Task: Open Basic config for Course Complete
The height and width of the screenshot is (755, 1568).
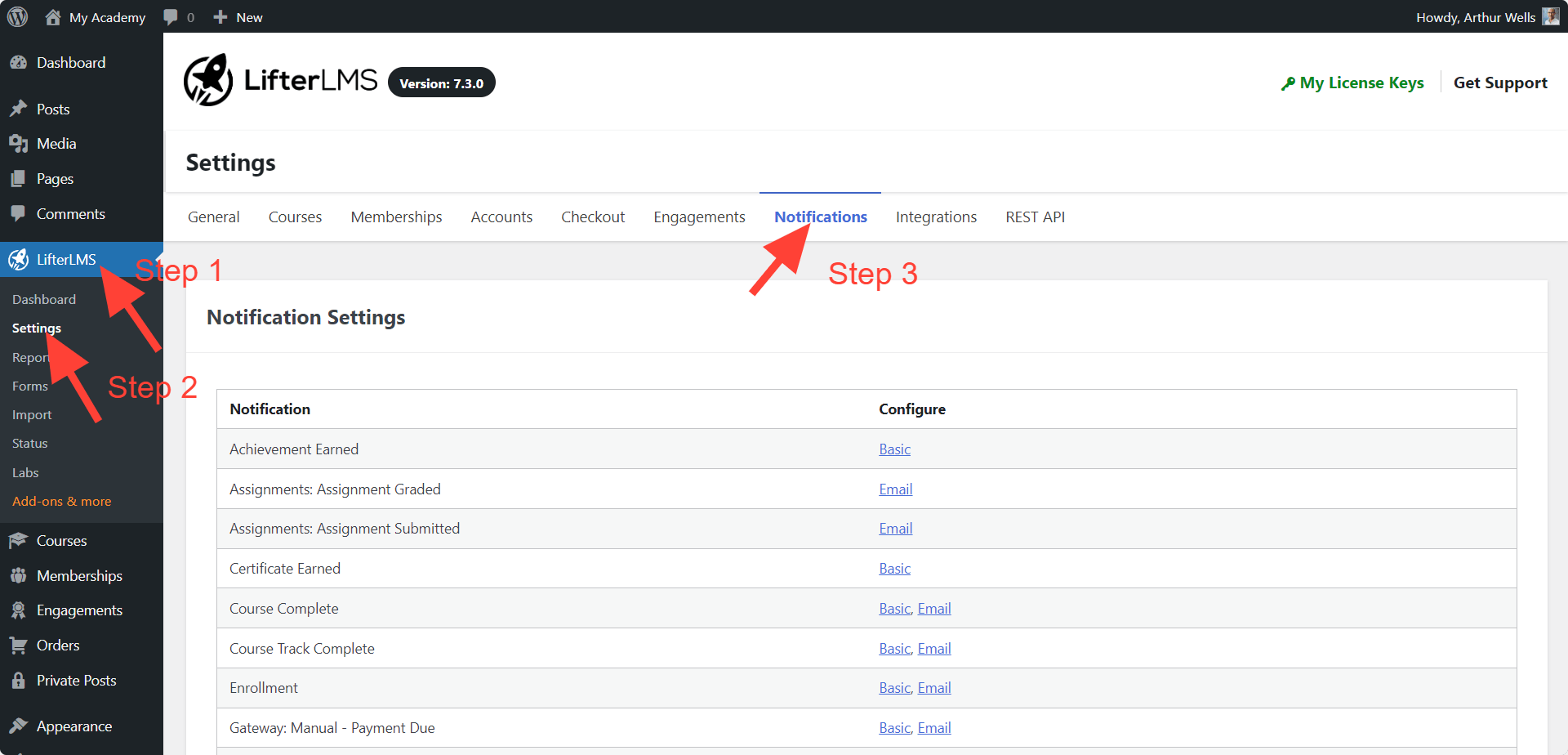Action: click(894, 609)
